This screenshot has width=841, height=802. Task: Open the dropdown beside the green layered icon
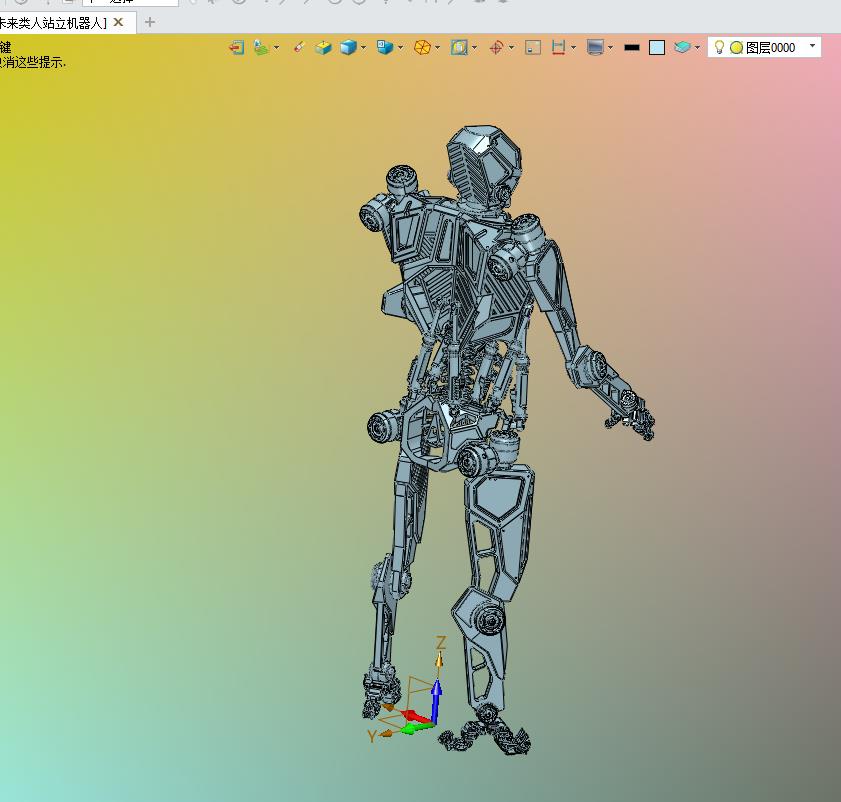coord(277,48)
